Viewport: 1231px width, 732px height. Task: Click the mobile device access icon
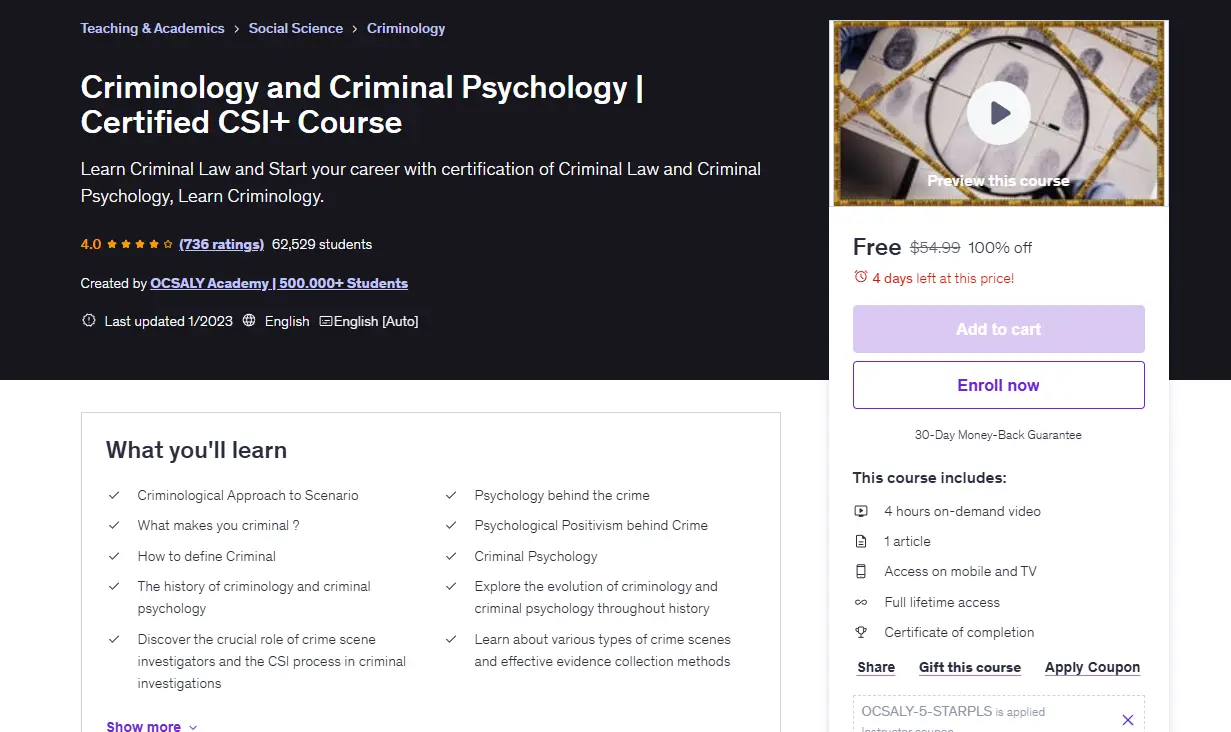click(860, 571)
